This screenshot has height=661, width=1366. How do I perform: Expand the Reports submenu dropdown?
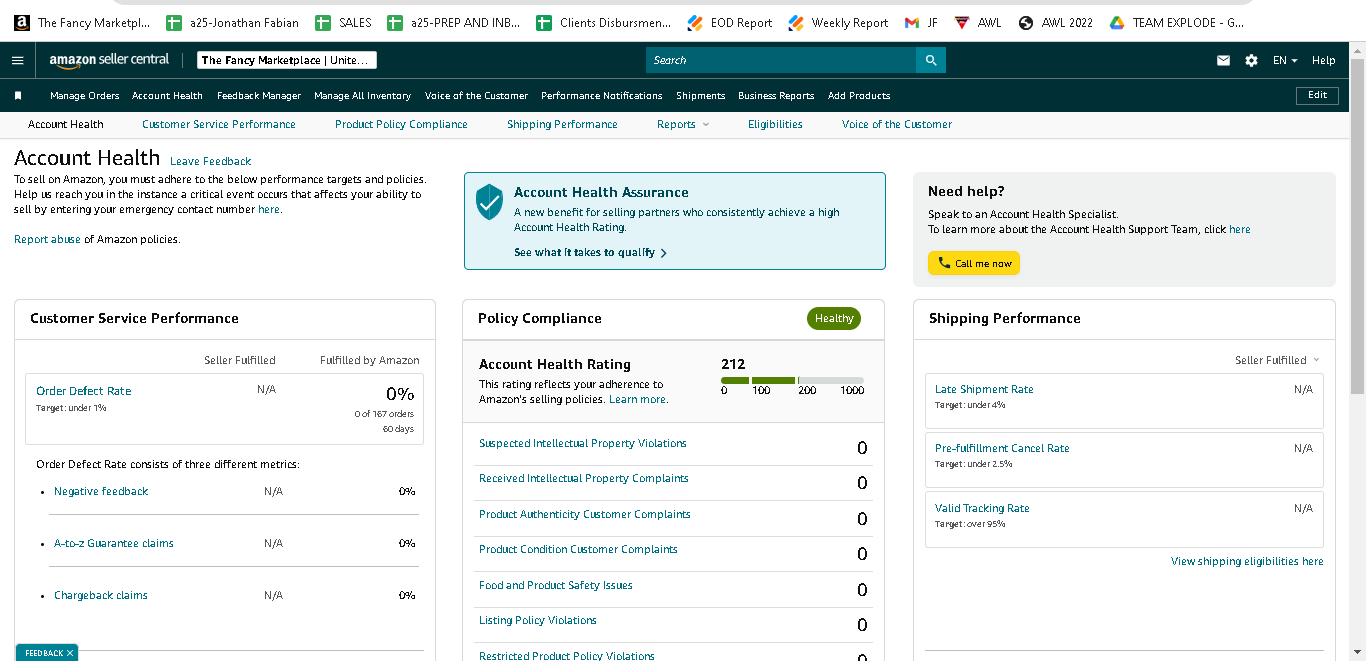coord(683,124)
